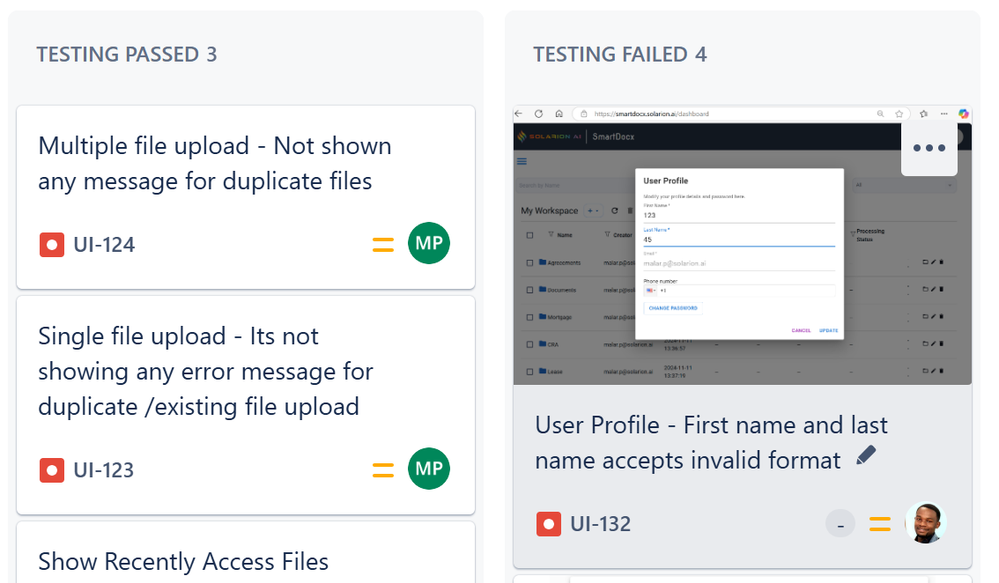Click the User Profile screenshot cover image

coord(742,245)
